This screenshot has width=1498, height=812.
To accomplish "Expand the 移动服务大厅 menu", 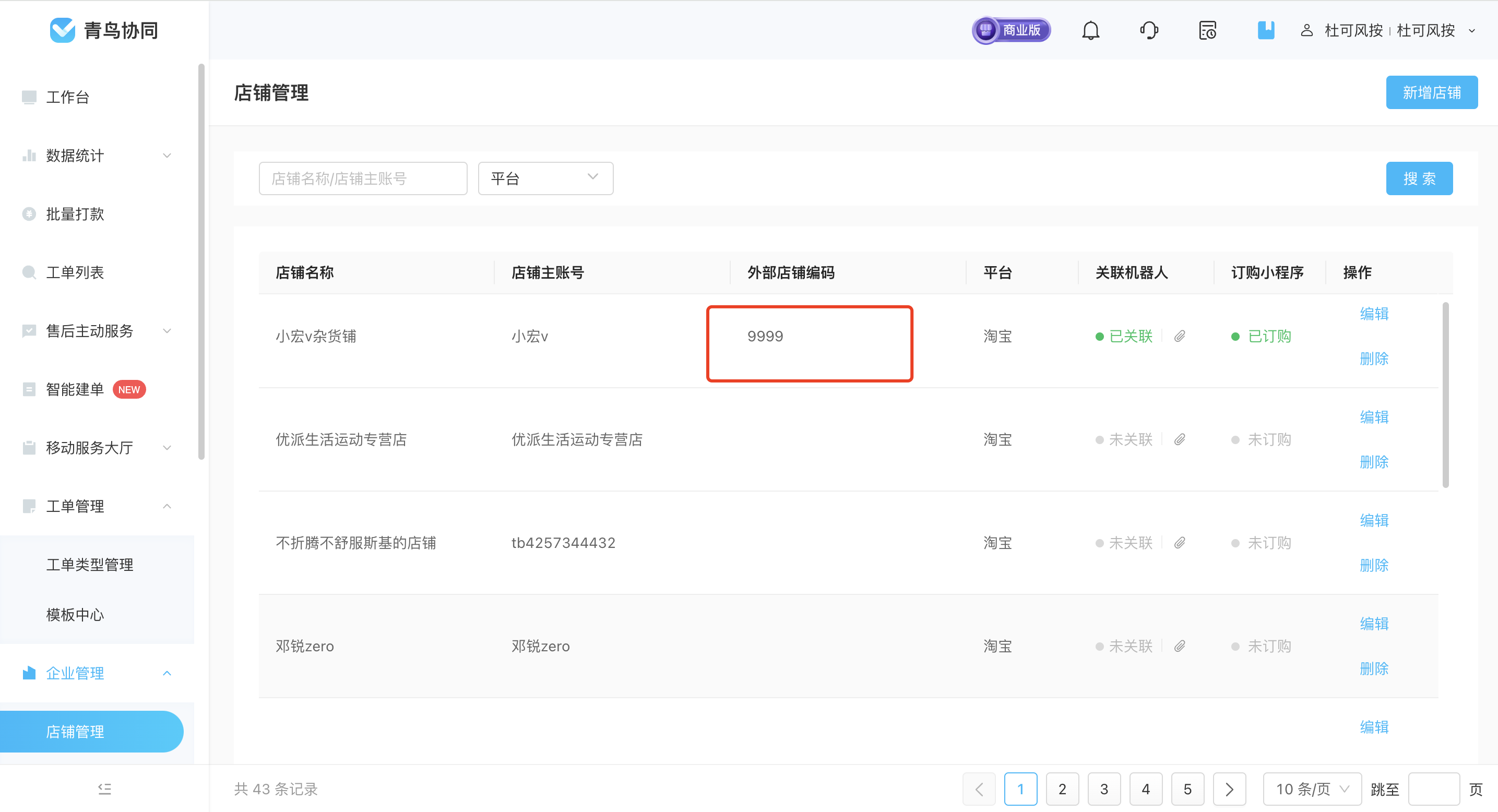I will point(167,448).
